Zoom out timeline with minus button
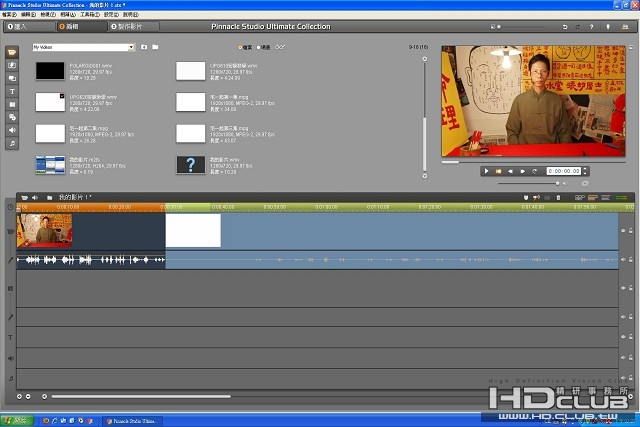 (28, 396)
